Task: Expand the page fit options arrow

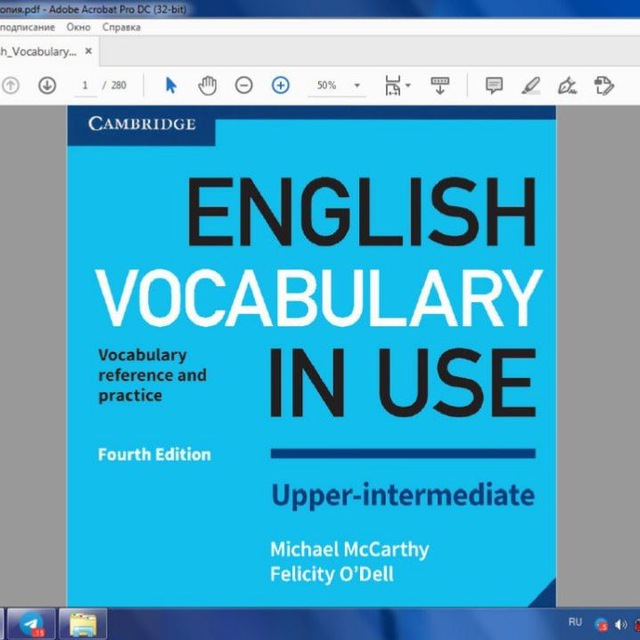Action: tap(408, 86)
